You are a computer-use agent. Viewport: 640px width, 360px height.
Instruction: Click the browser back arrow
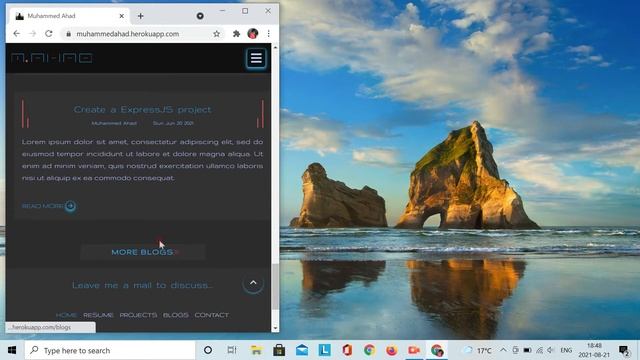point(16,33)
